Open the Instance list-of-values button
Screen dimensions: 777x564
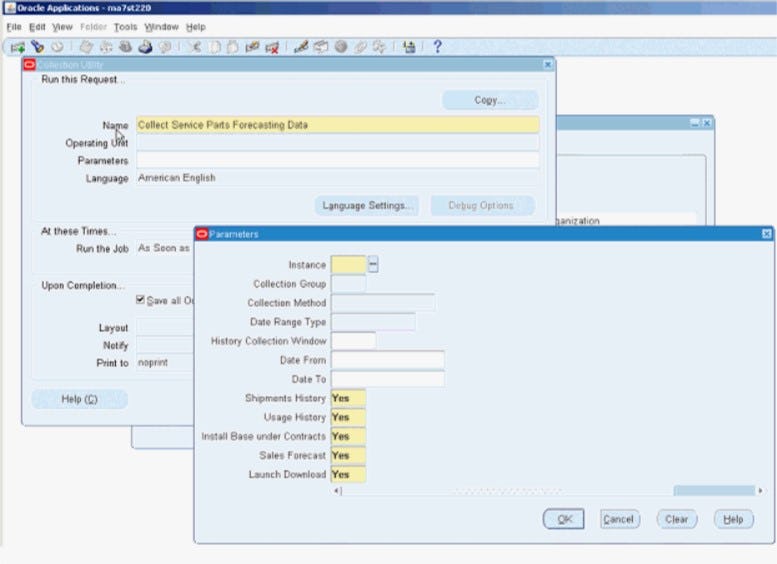click(x=373, y=264)
